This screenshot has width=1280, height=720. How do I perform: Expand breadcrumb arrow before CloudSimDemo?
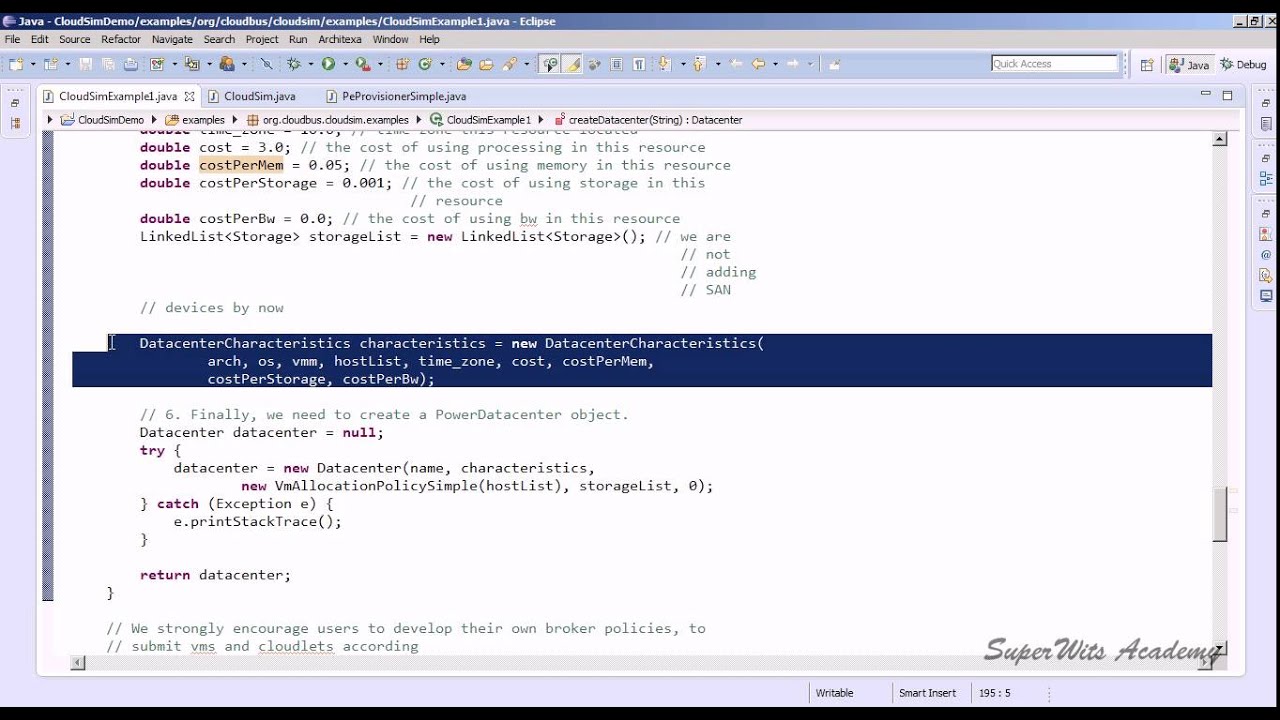tap(50, 120)
